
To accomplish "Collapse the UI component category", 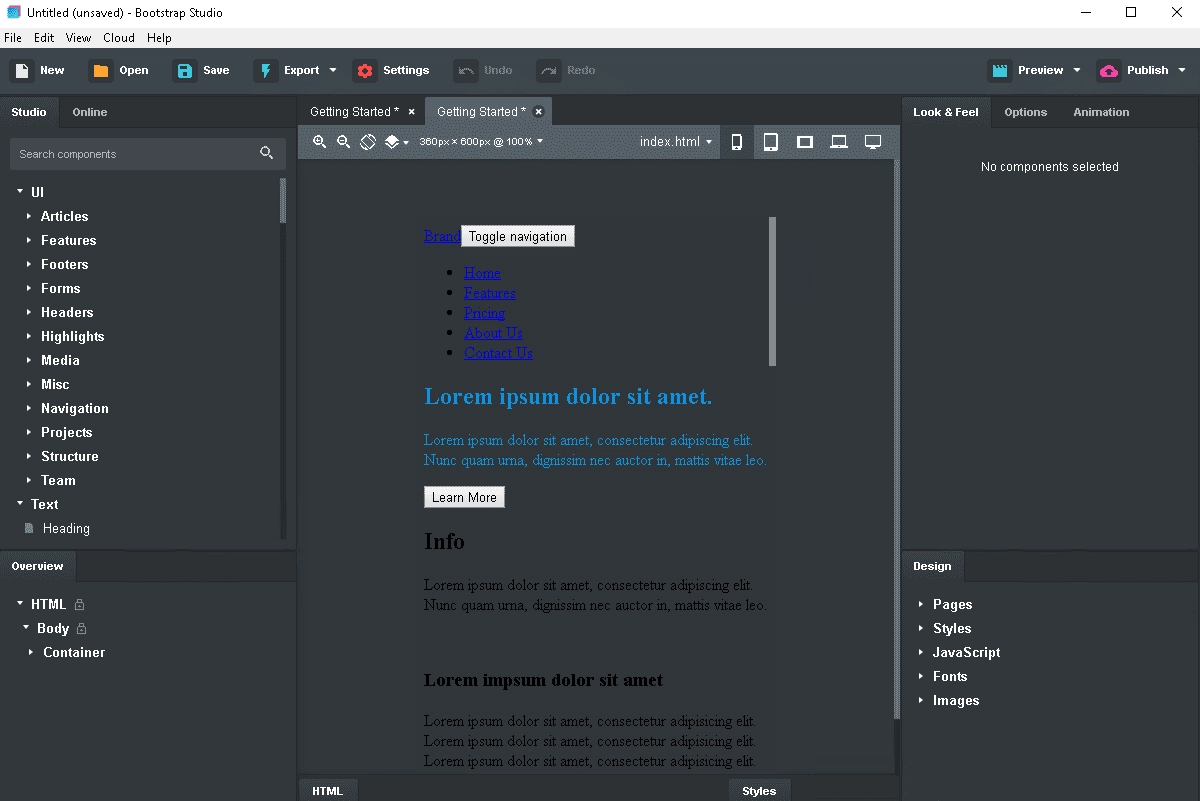I will [20, 192].
